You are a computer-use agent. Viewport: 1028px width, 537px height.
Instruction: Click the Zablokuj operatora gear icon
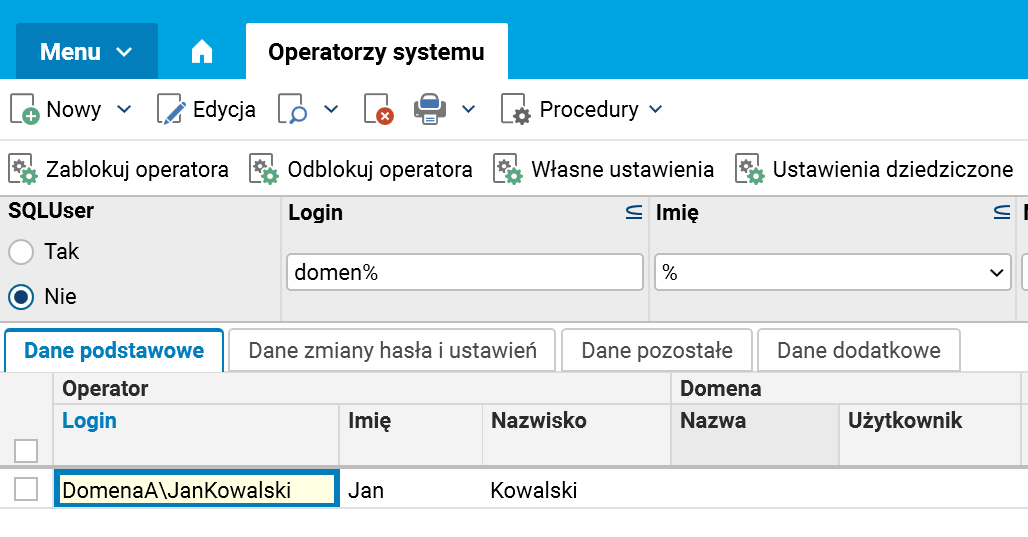click(x=23, y=170)
